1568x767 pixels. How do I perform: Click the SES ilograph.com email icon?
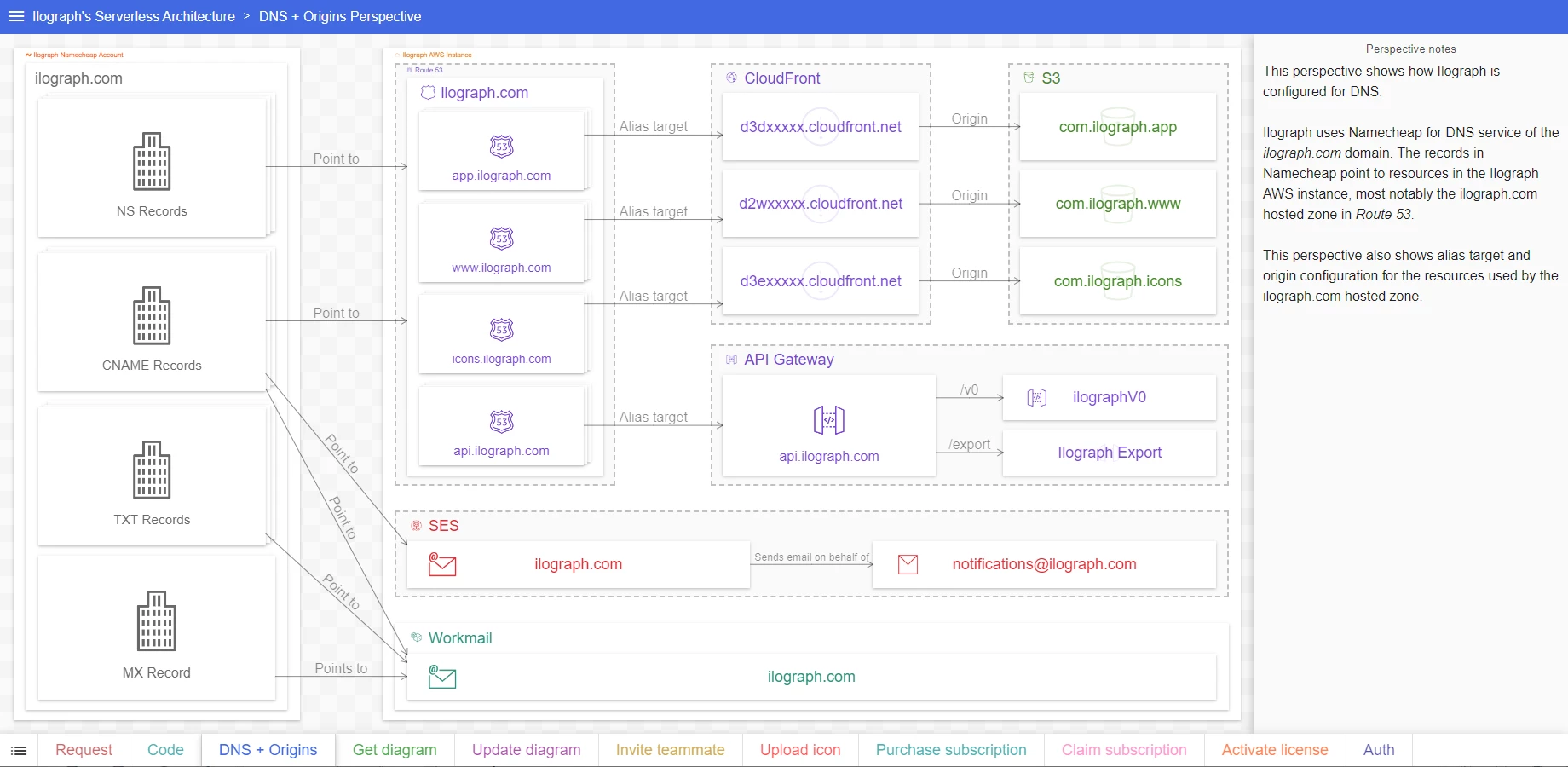coord(442,564)
